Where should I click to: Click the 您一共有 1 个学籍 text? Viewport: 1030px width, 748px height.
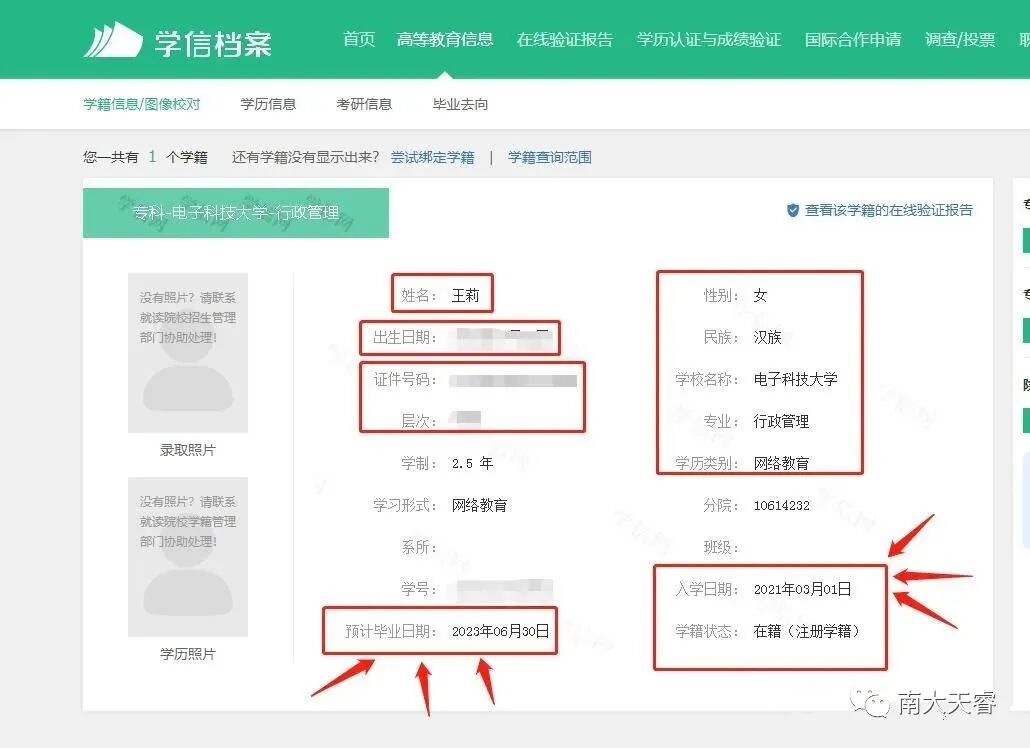tap(145, 157)
